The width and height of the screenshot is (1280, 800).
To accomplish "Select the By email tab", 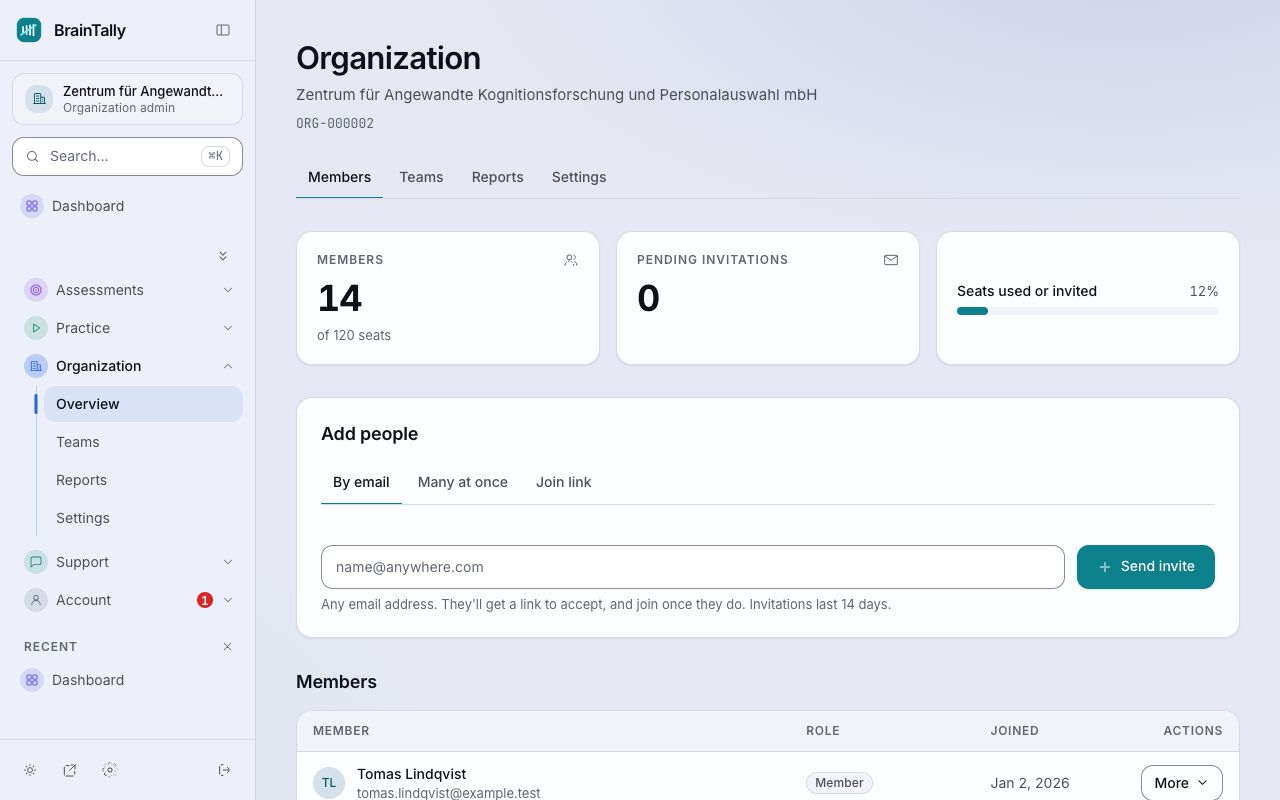I will coord(361,482).
